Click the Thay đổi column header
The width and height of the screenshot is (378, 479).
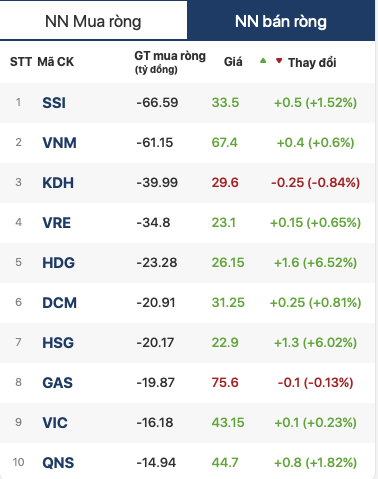(312, 62)
